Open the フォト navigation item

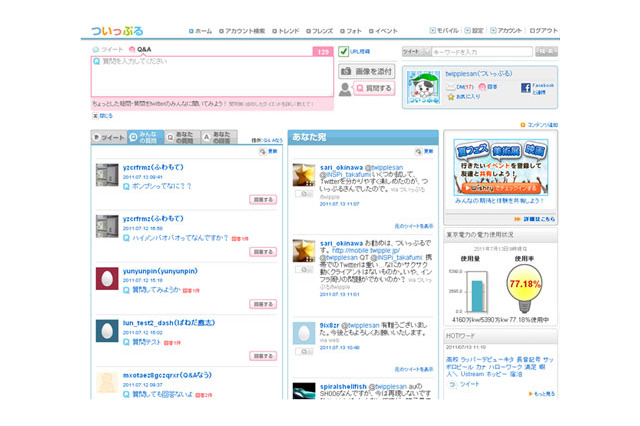click(x=351, y=31)
